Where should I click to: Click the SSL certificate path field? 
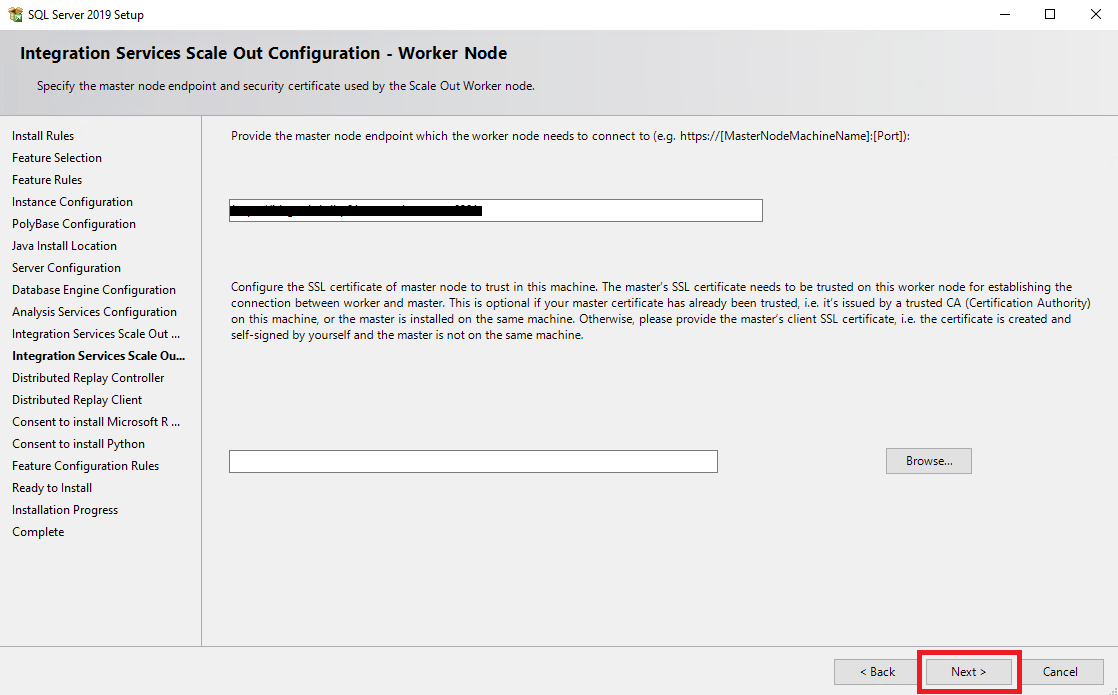coord(473,461)
